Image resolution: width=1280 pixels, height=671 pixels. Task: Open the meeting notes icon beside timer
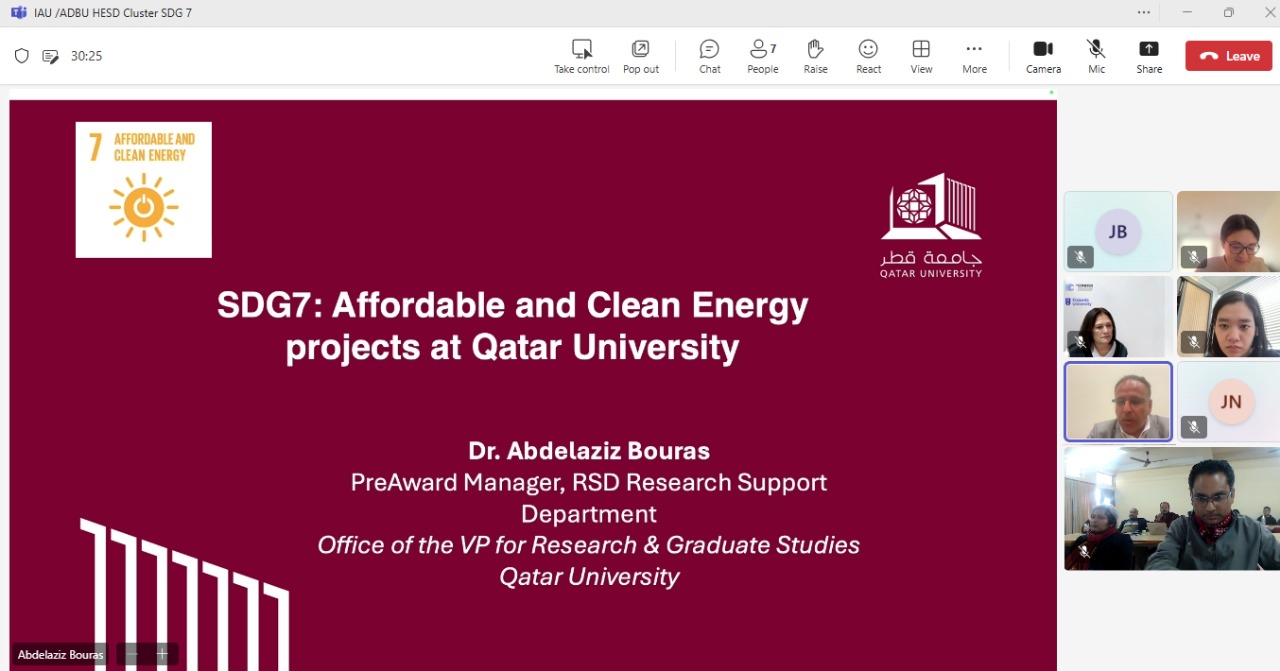(51, 56)
